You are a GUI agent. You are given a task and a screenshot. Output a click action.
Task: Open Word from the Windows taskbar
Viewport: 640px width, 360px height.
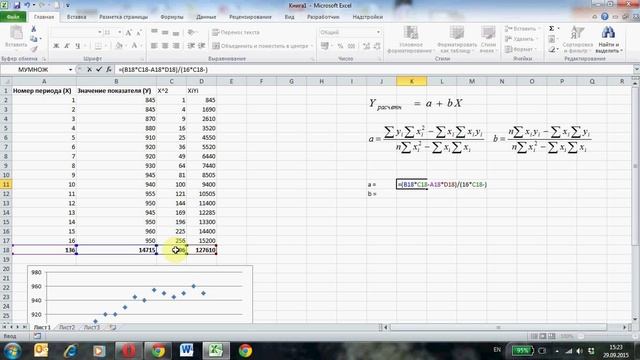coord(187,350)
